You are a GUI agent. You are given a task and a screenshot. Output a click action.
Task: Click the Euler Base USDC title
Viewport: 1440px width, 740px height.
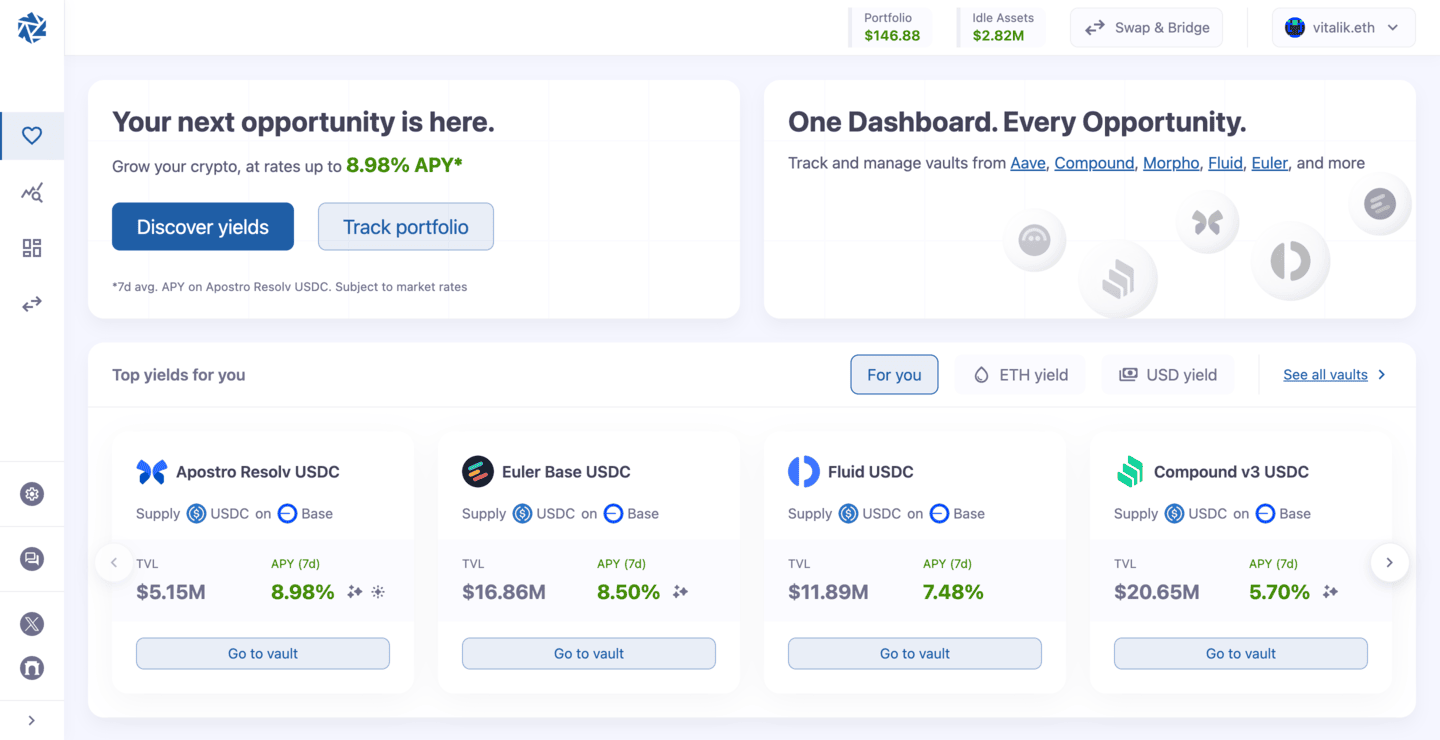tap(566, 472)
